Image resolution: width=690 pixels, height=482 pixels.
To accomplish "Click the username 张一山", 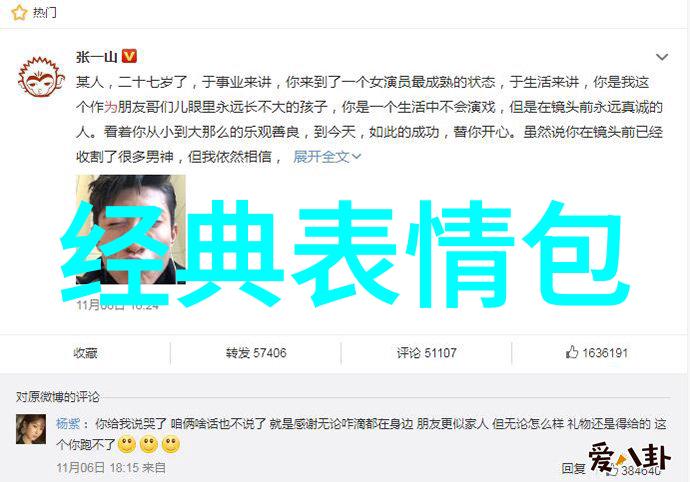I will click(x=96, y=57).
